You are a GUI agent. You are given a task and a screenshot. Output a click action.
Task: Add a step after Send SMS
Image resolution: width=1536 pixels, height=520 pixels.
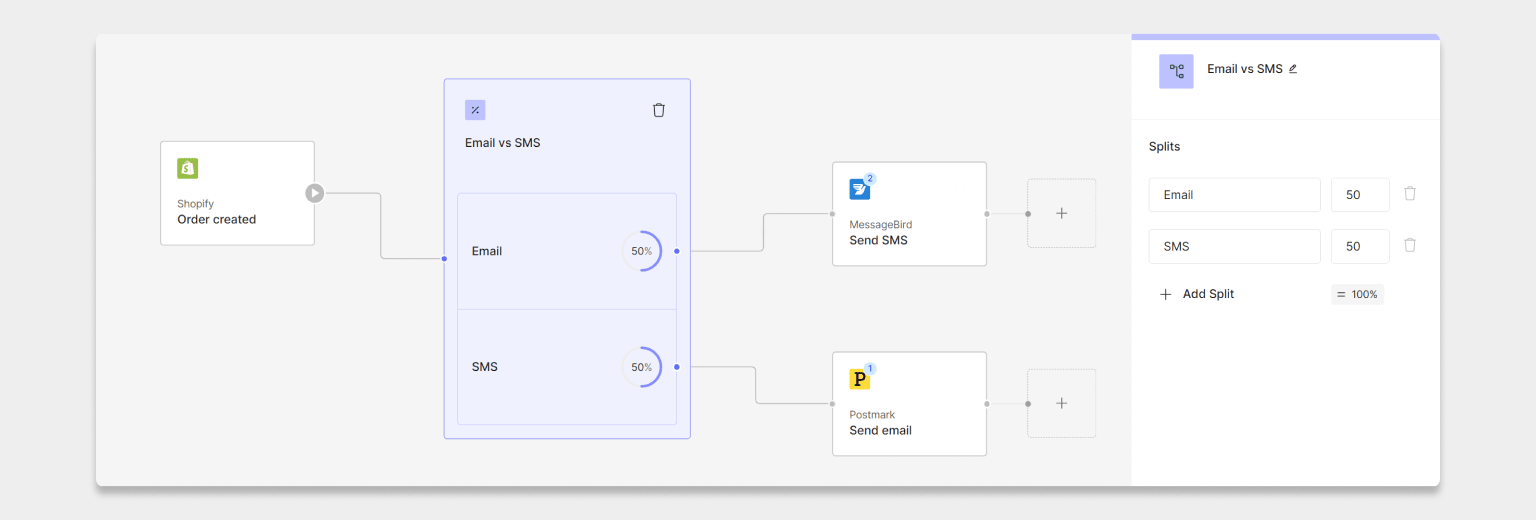click(x=1062, y=213)
